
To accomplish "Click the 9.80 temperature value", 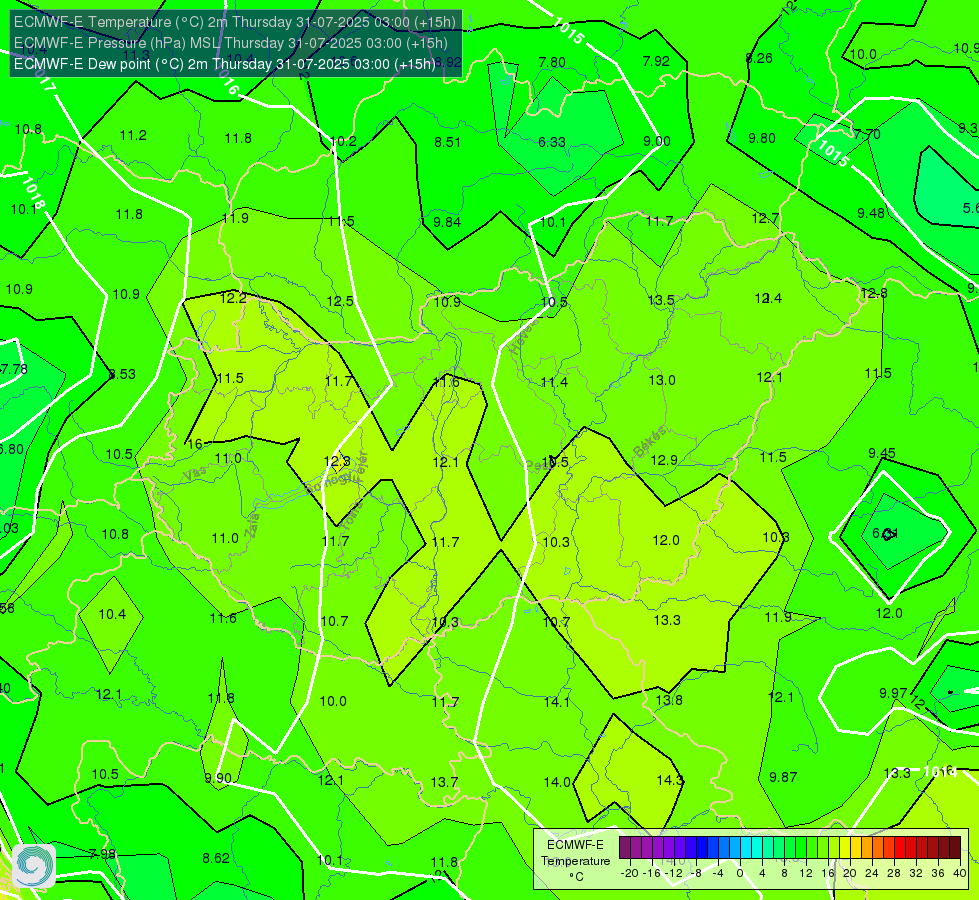I will tap(762, 138).
